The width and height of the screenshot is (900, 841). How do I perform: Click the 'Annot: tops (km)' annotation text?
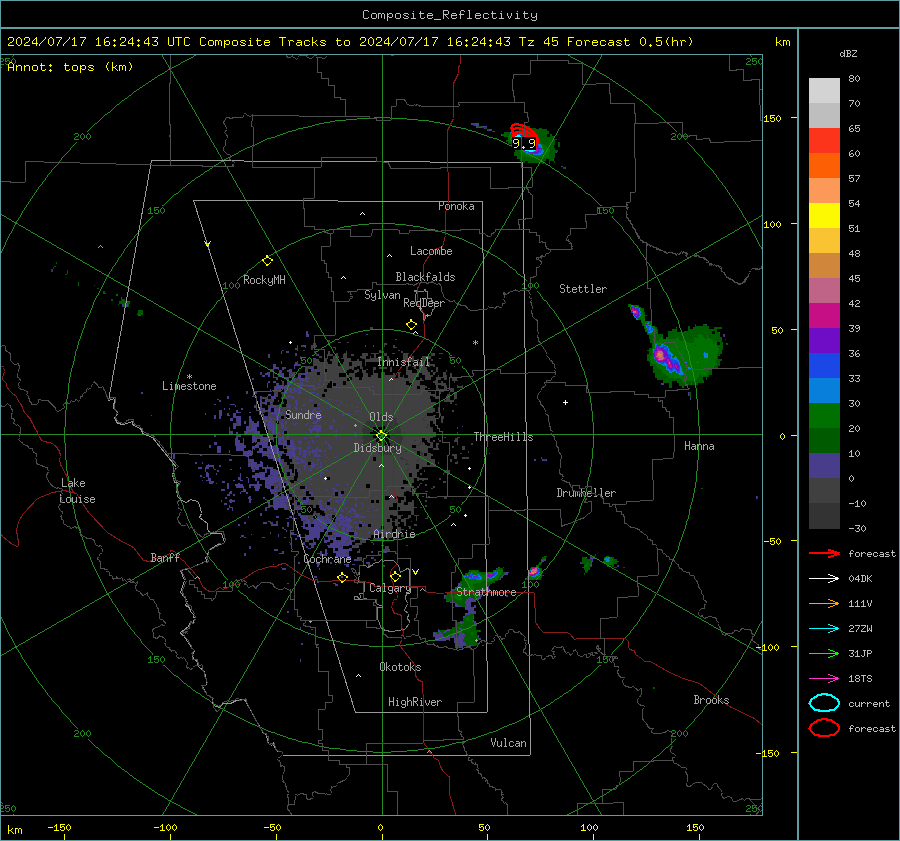tap(71, 67)
